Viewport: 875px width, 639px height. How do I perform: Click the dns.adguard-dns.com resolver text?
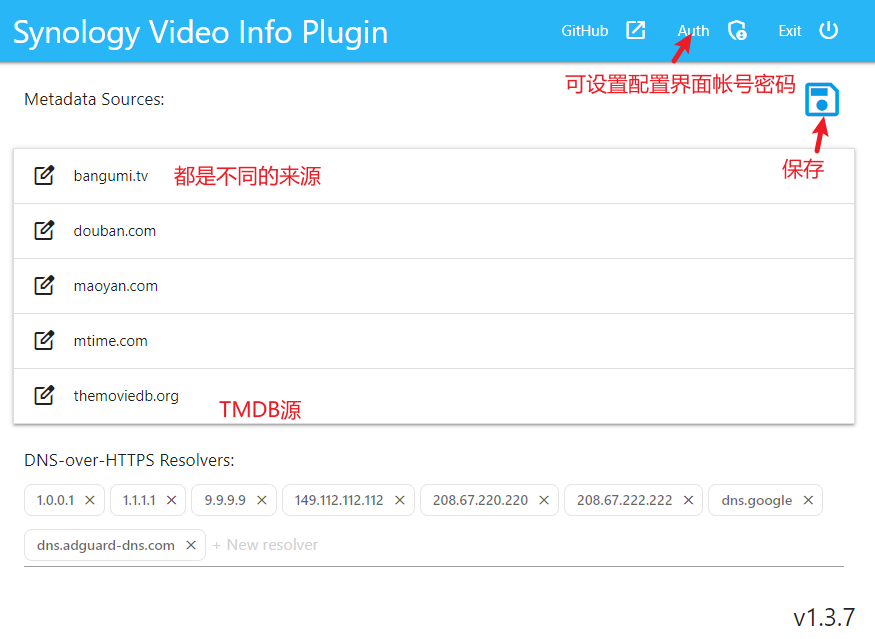coord(105,545)
